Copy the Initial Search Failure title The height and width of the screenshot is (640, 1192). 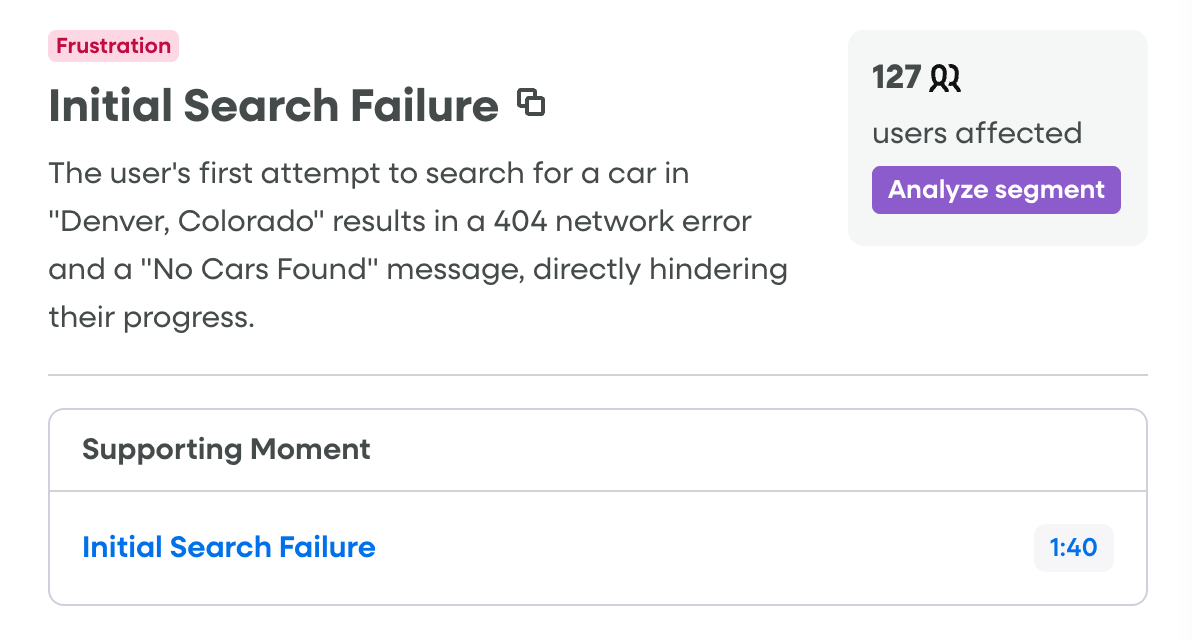[x=531, y=102]
